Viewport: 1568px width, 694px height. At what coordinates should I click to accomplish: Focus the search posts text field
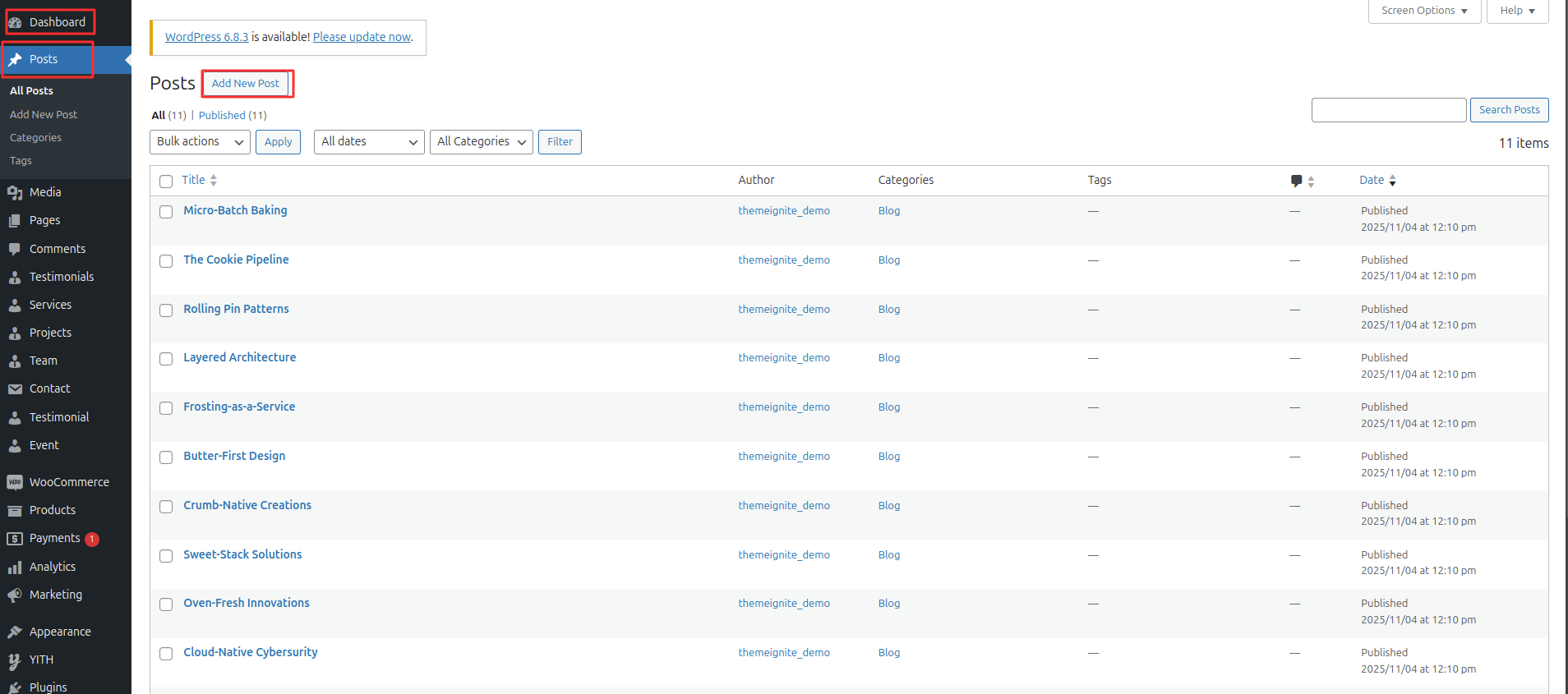click(1388, 110)
